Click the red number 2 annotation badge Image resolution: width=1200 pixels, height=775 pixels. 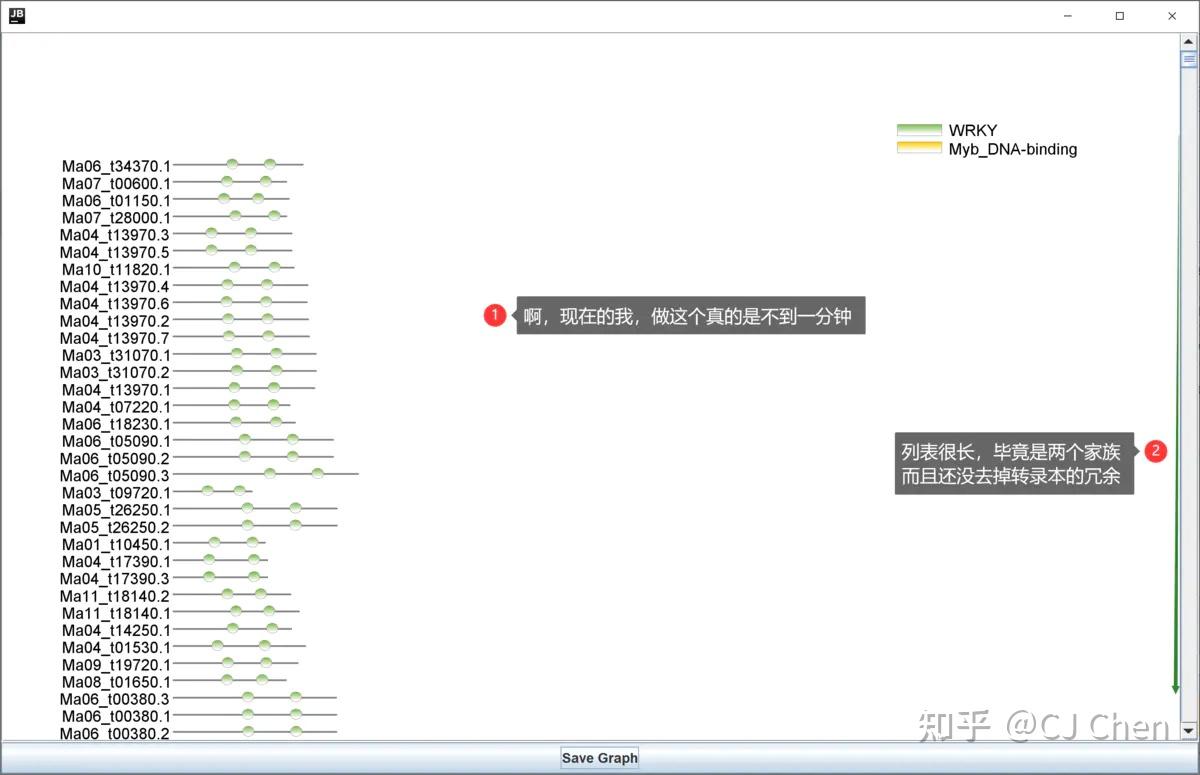tap(1156, 451)
